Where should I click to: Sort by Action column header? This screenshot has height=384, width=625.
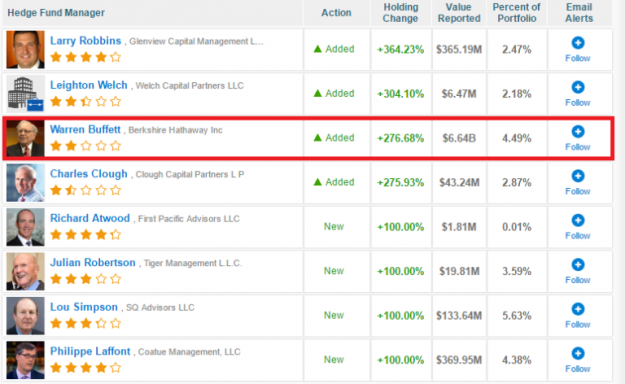(x=336, y=13)
